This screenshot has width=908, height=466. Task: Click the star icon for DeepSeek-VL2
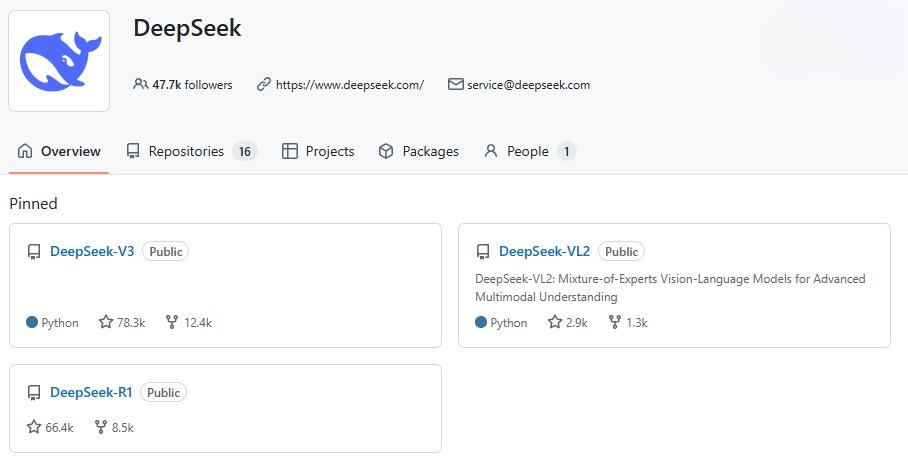click(555, 322)
